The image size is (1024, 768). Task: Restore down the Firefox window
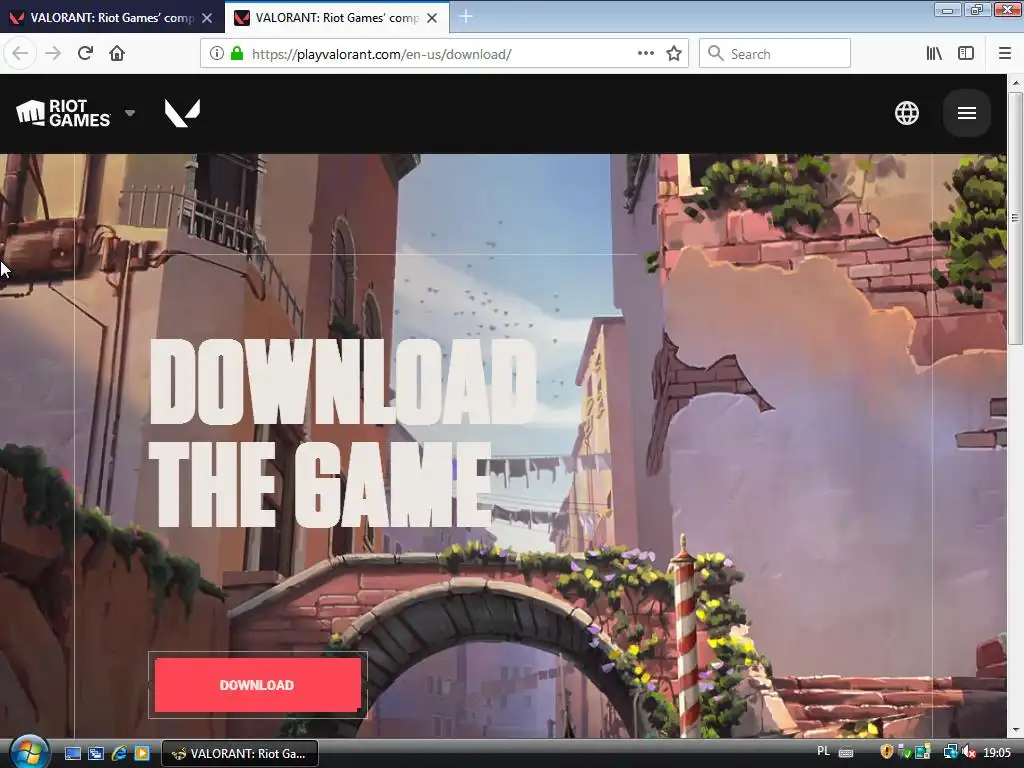coord(977,9)
